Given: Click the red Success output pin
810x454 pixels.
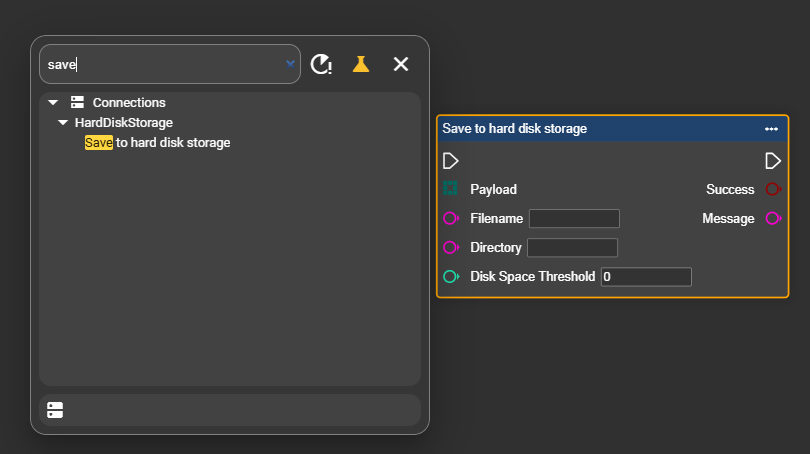Looking at the screenshot, I should point(772,189).
